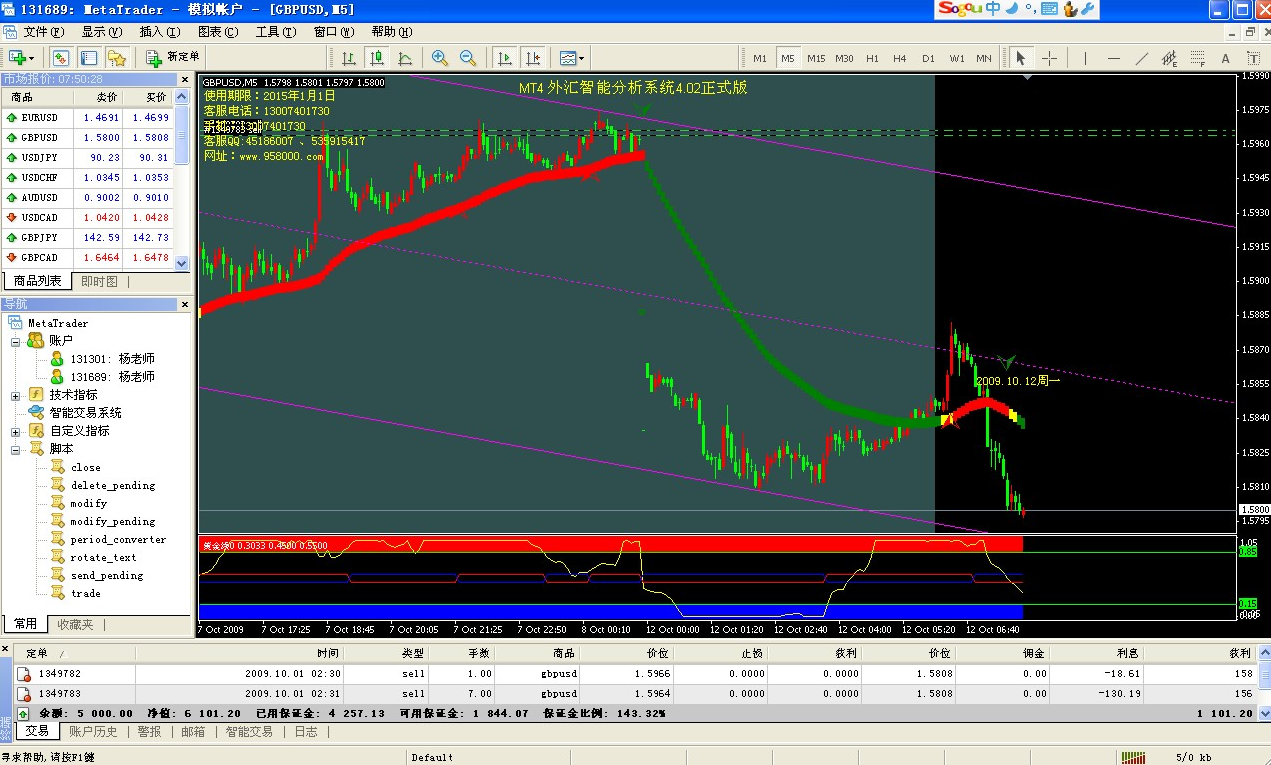Open the 文件 menu

pyautogui.click(x=43, y=32)
